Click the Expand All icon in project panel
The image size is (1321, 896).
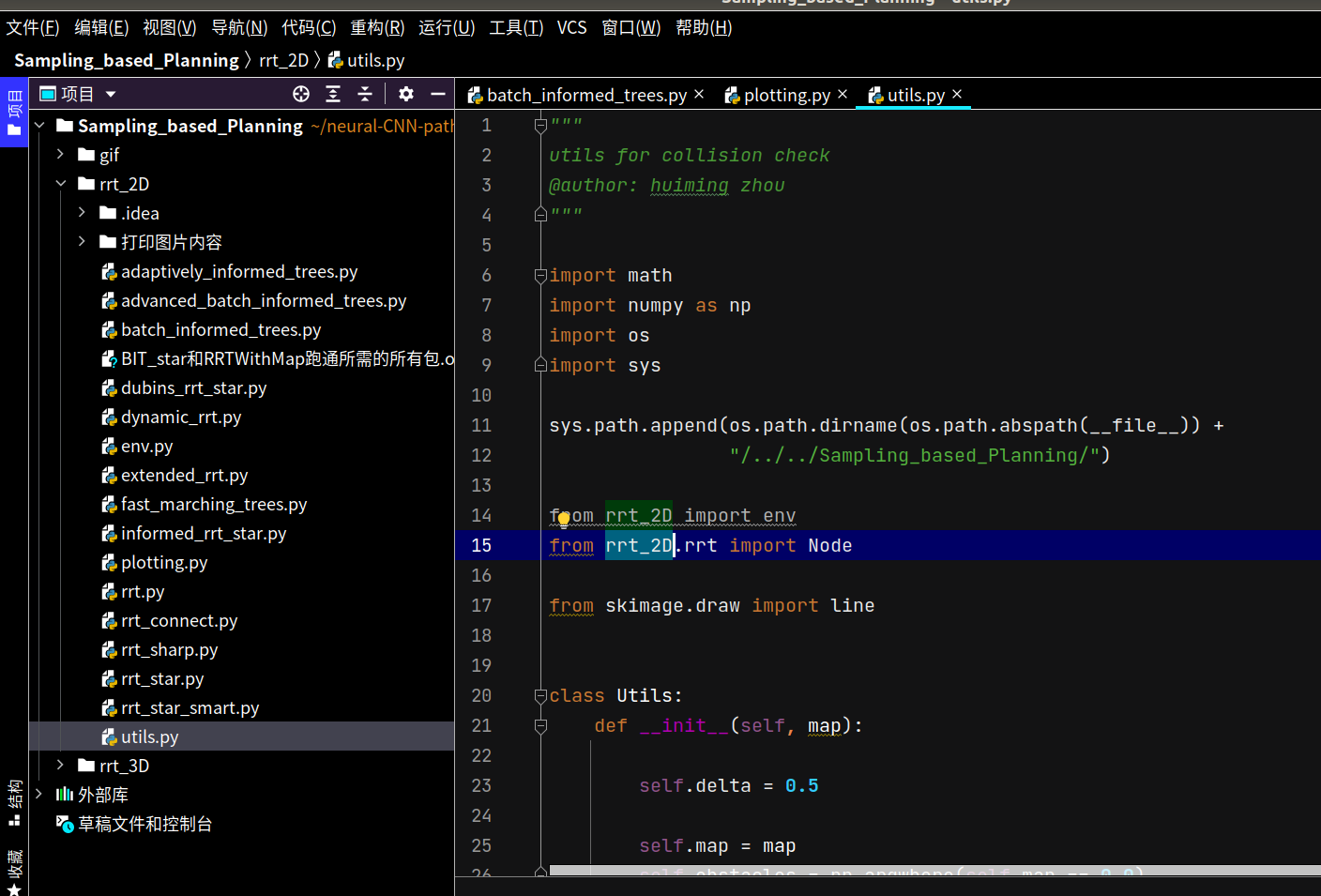click(333, 94)
